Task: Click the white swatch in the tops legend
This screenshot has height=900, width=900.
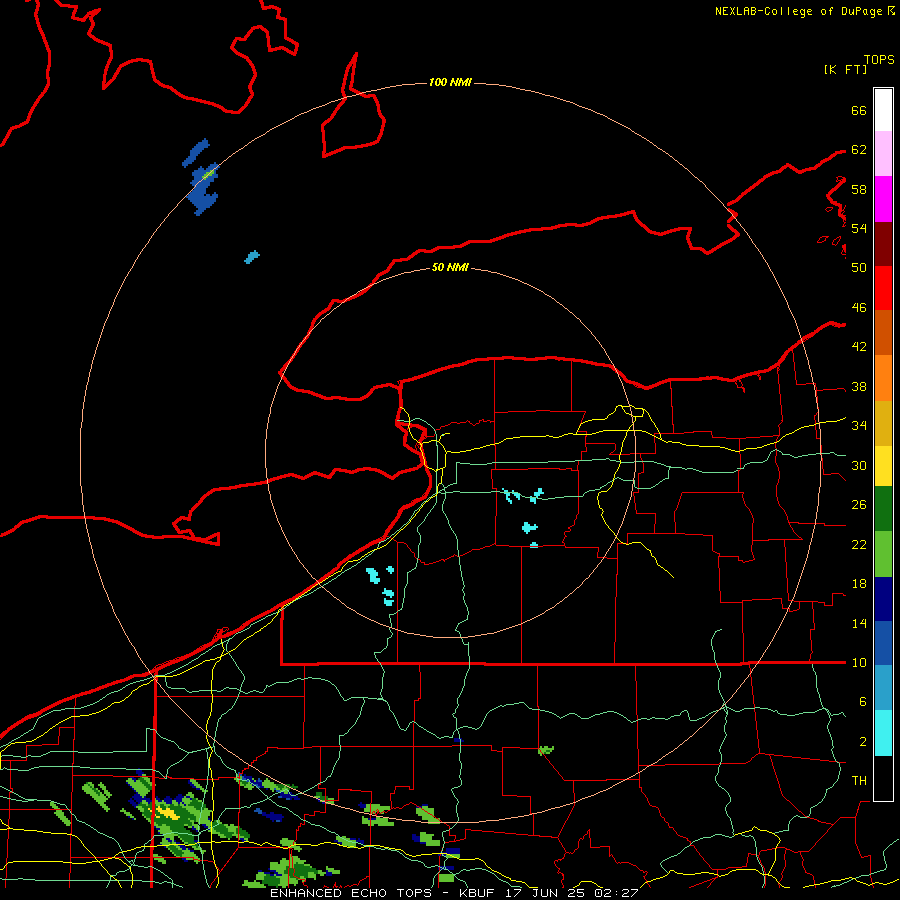Action: [883, 110]
